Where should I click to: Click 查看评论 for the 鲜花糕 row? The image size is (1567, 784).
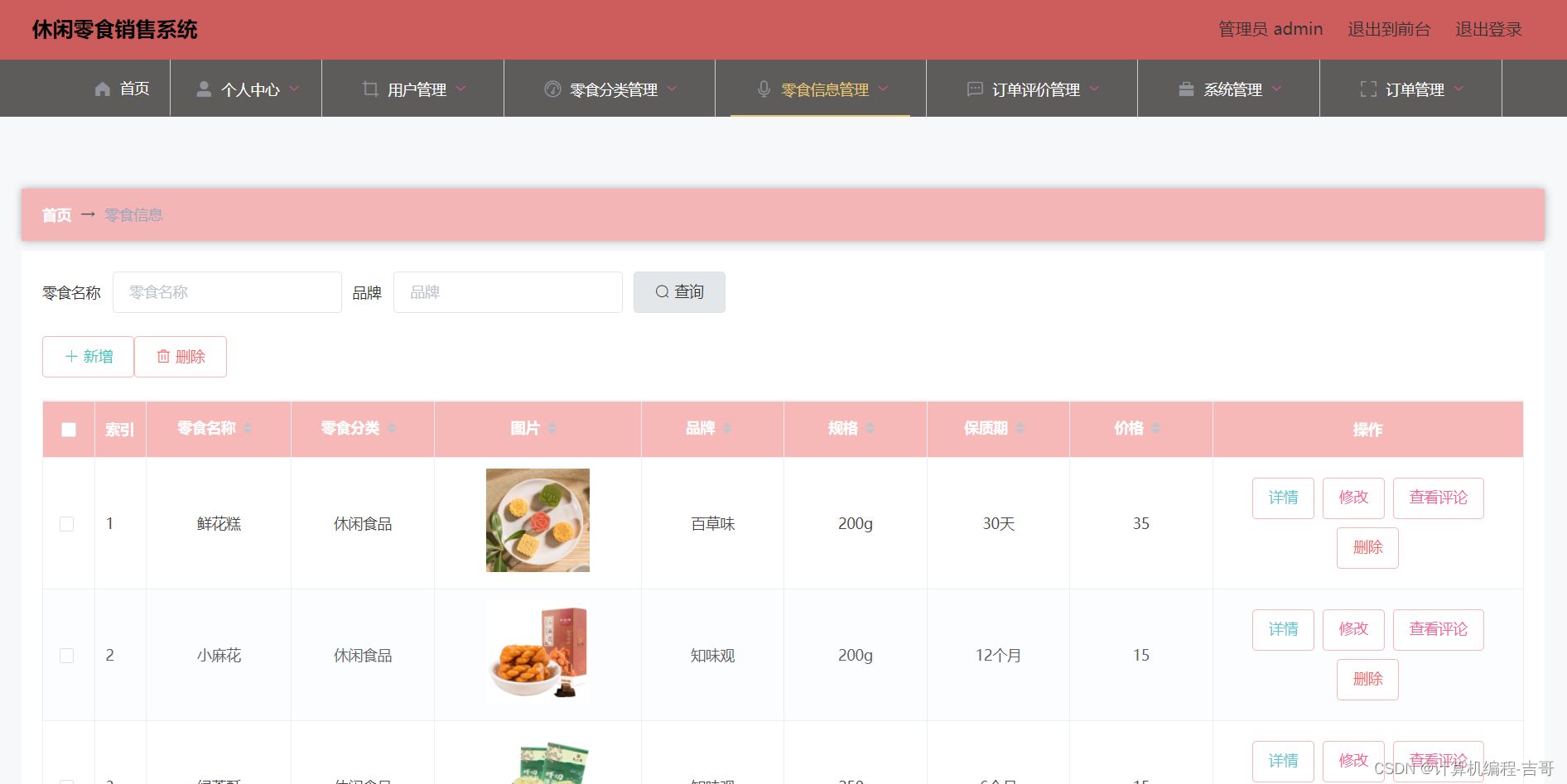(x=1438, y=498)
